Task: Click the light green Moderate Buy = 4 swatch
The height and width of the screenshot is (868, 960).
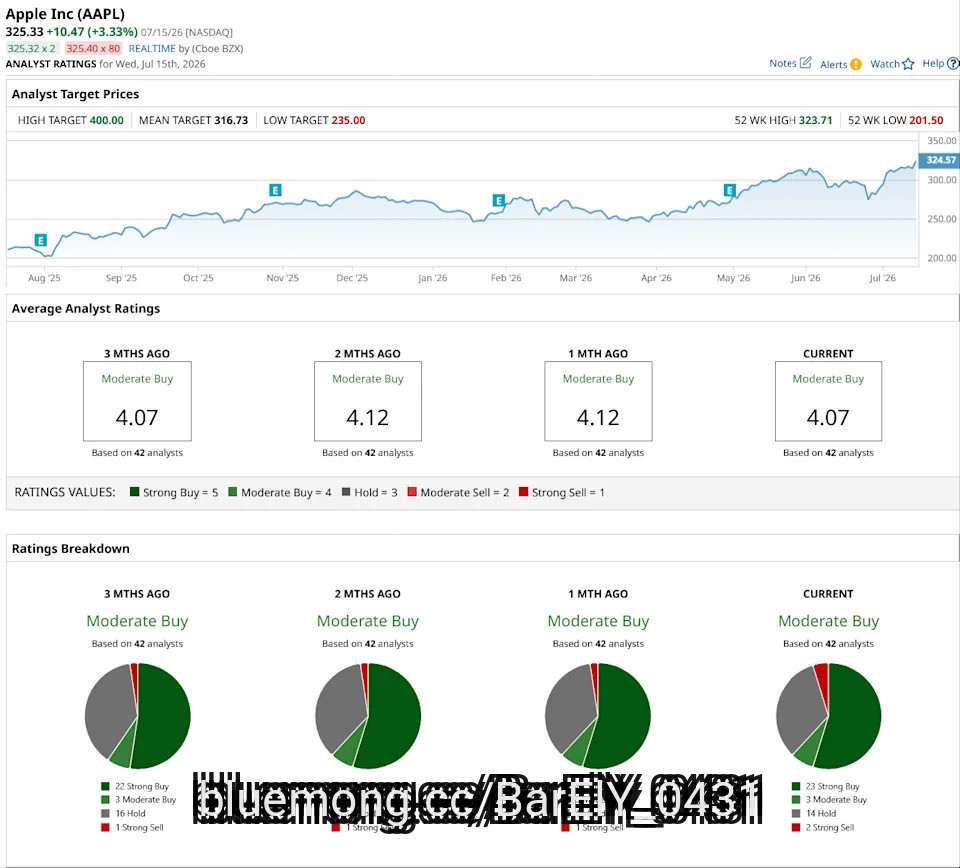Action: (x=233, y=492)
